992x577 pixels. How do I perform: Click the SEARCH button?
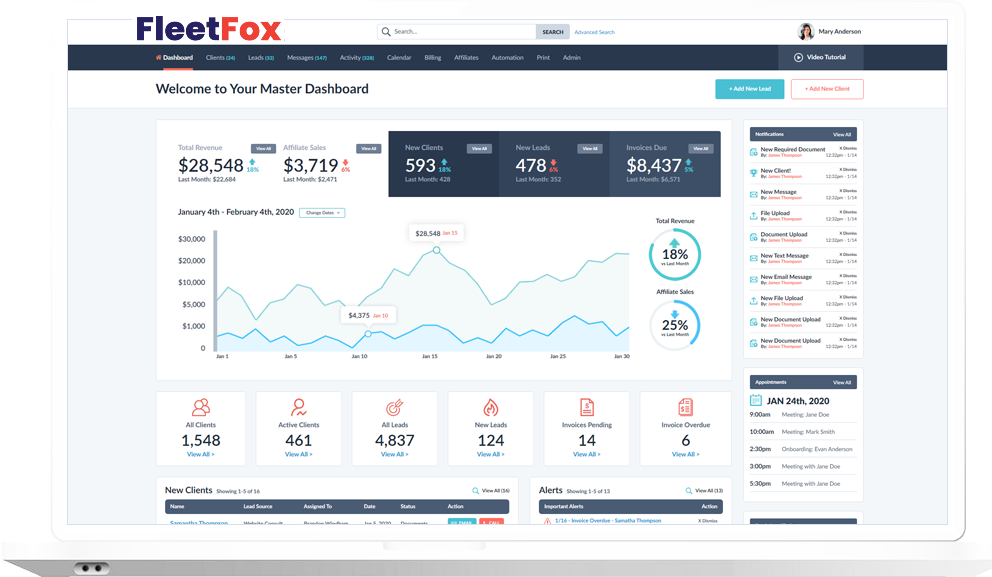pos(552,32)
